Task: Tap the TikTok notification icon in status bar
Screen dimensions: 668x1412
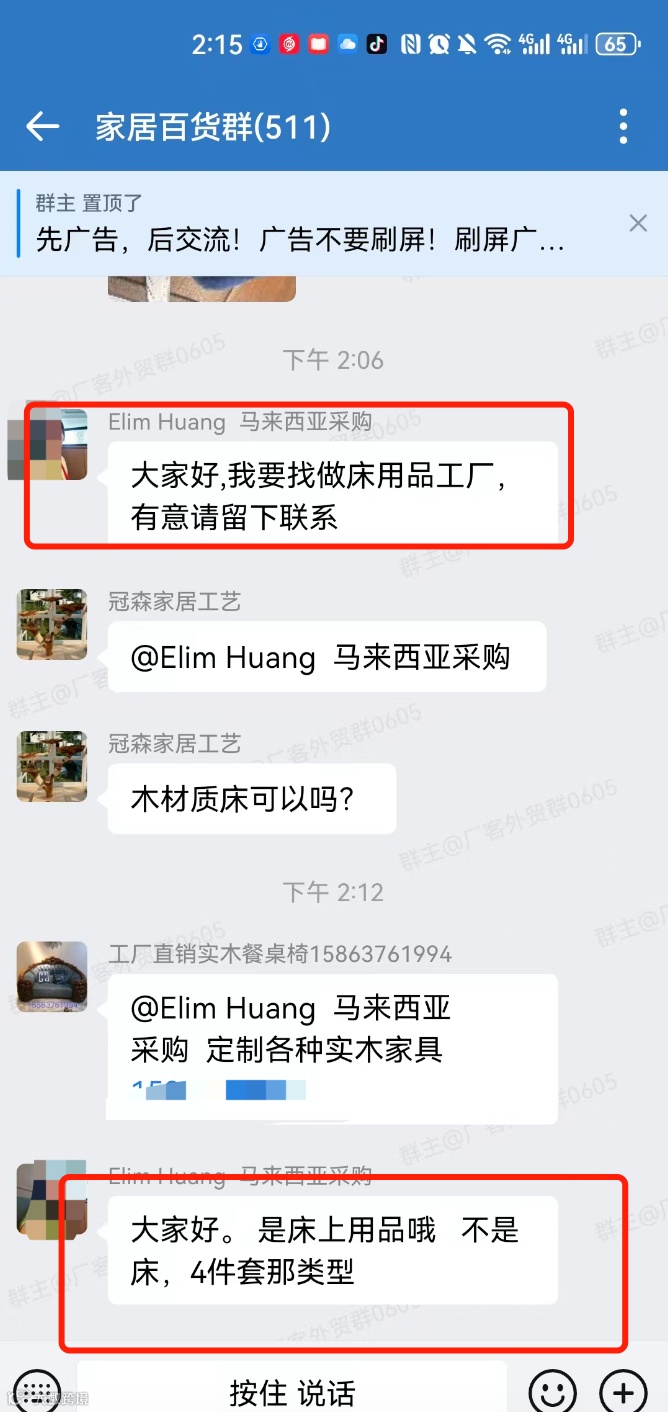Action: tap(377, 44)
